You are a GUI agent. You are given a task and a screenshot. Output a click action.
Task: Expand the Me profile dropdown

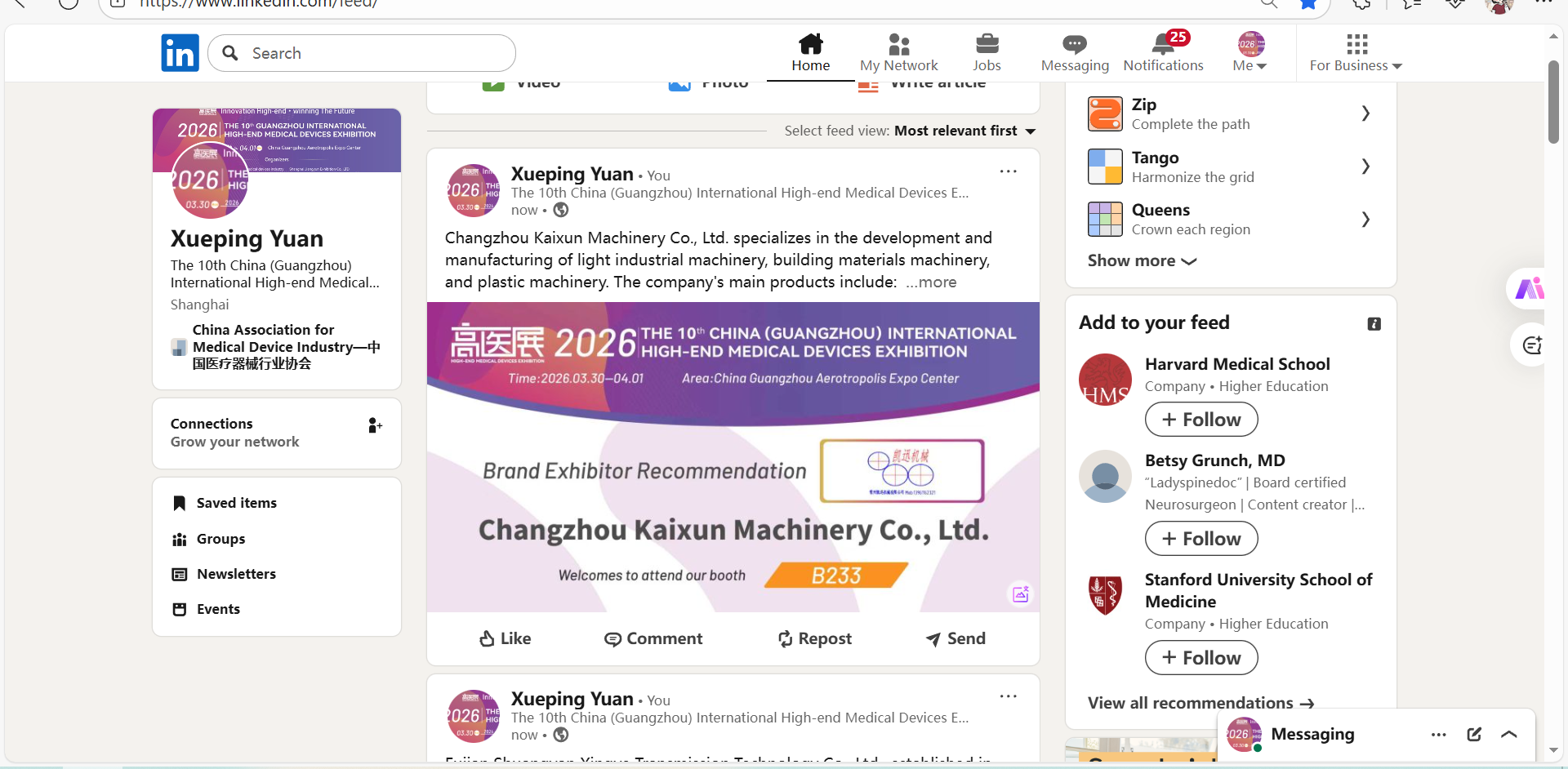coord(1249,52)
